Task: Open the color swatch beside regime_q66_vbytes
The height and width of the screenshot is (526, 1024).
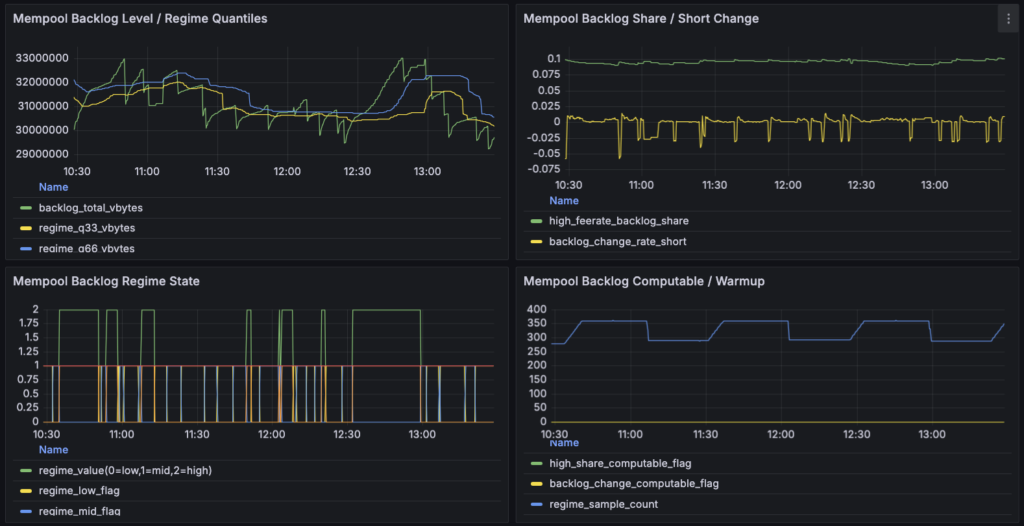Action: [x=26, y=248]
